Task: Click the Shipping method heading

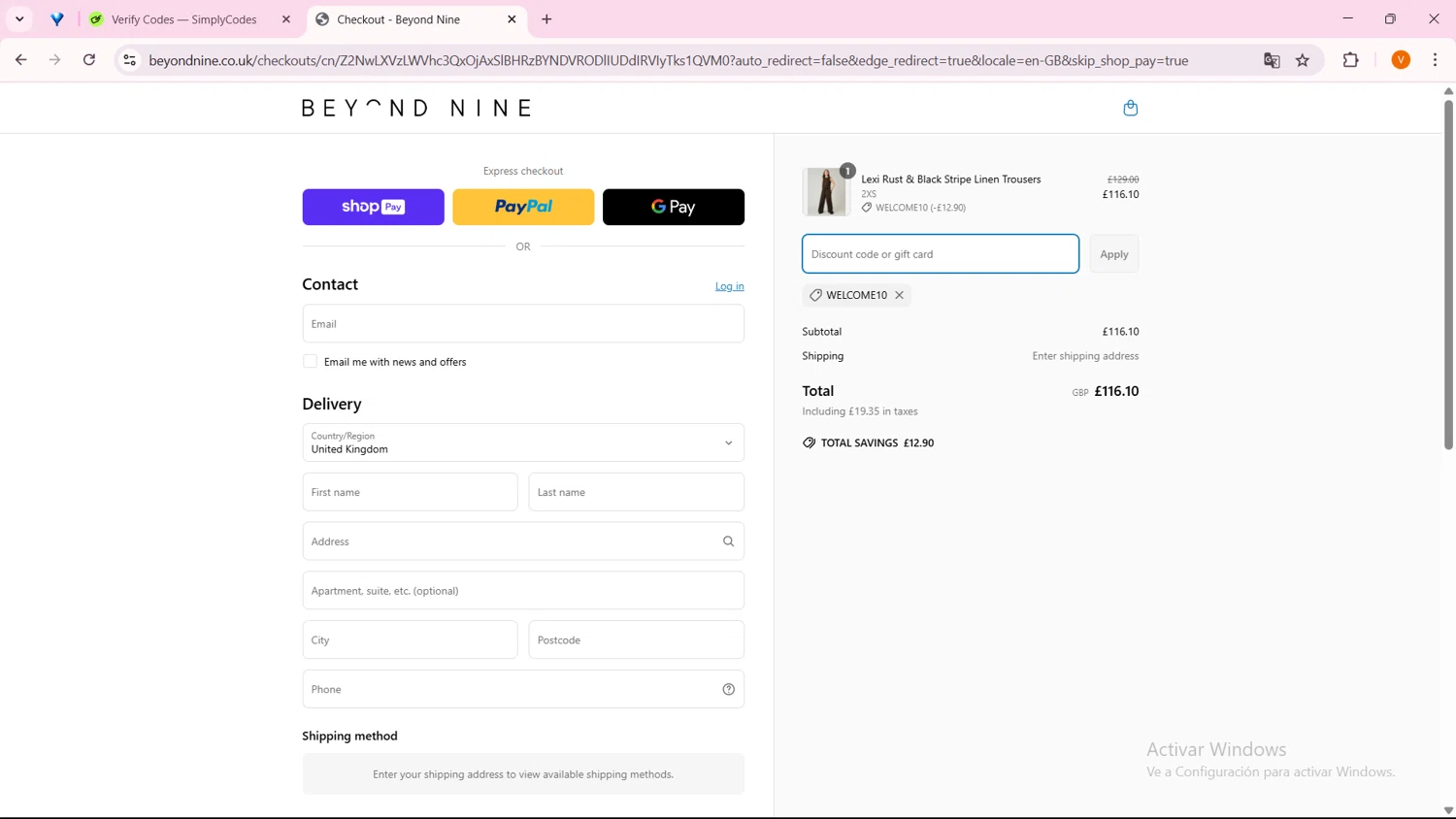Action: (x=349, y=736)
